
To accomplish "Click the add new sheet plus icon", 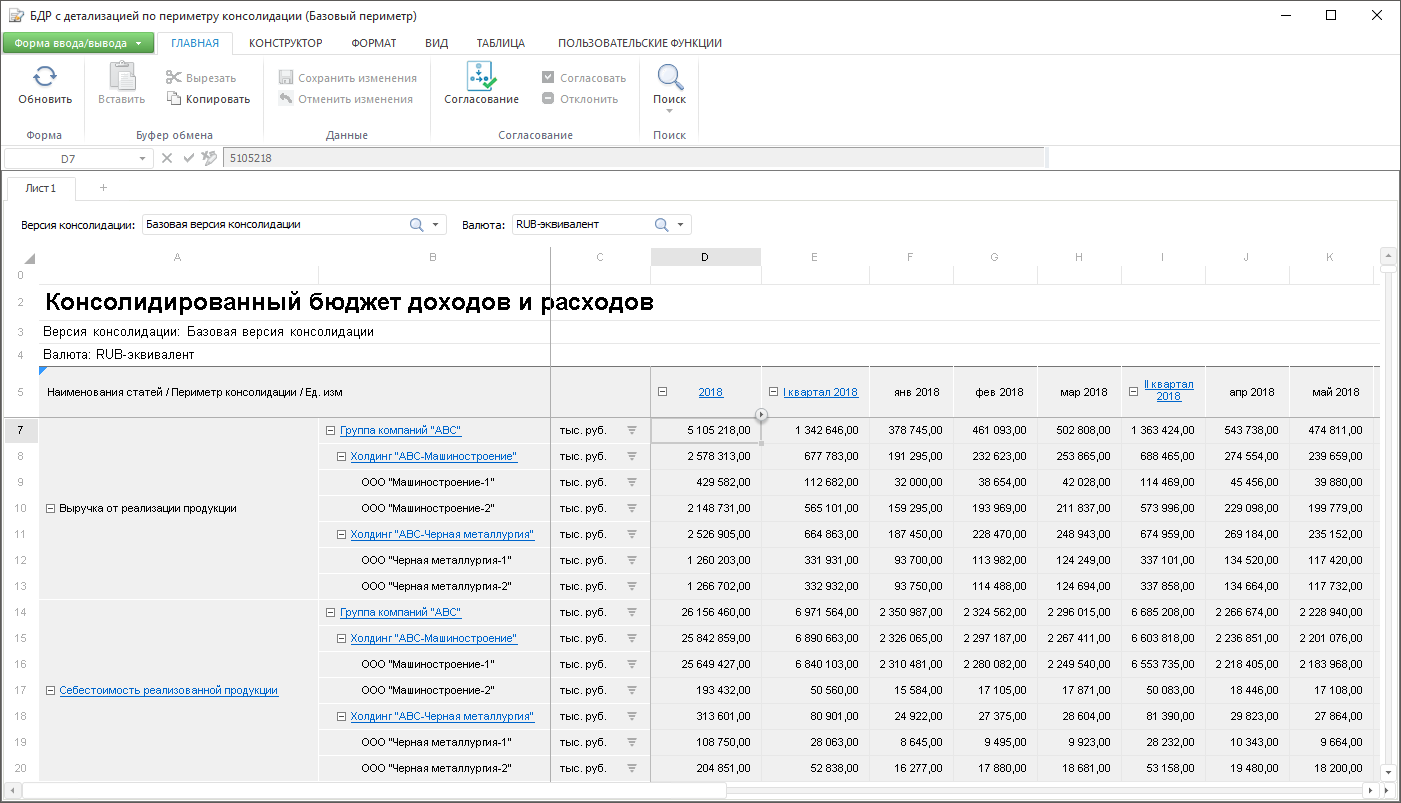I will click(x=103, y=188).
